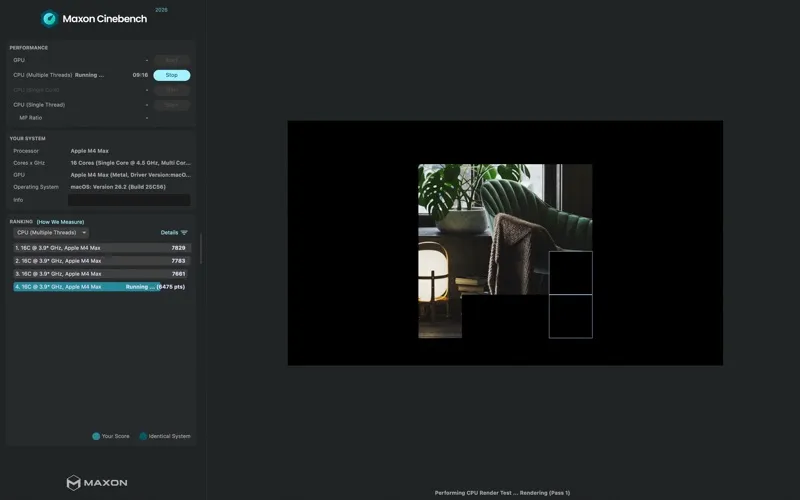Click the Performing CPU Render Test status text

coord(502,493)
